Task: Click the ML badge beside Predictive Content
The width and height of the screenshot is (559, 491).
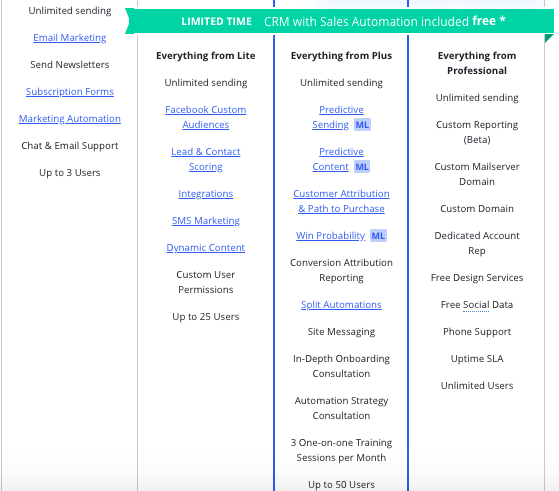Action: [362, 167]
